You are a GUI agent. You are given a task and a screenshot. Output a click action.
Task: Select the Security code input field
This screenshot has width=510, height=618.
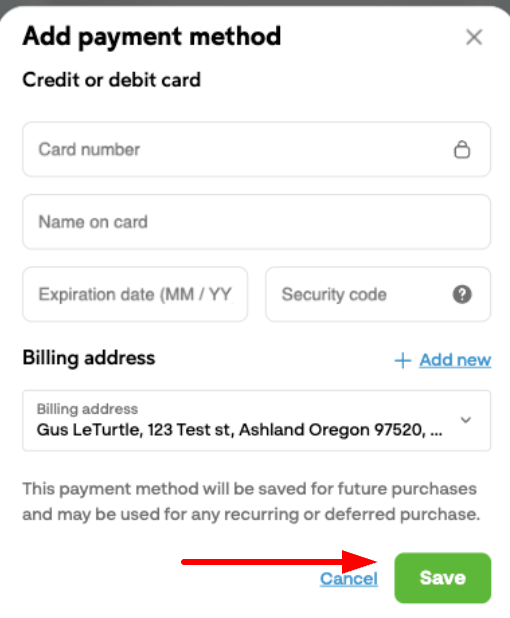coord(378,294)
